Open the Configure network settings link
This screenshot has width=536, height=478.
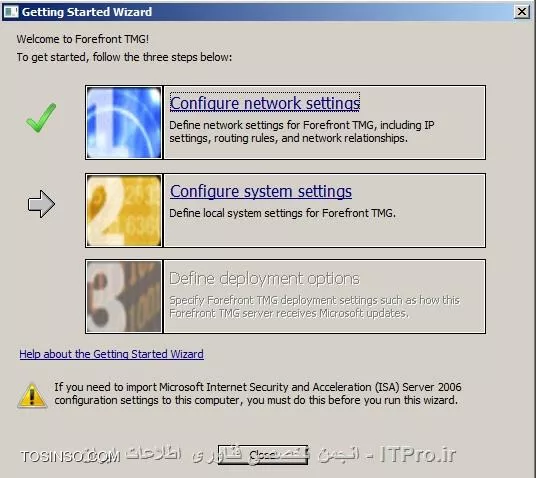tap(265, 103)
